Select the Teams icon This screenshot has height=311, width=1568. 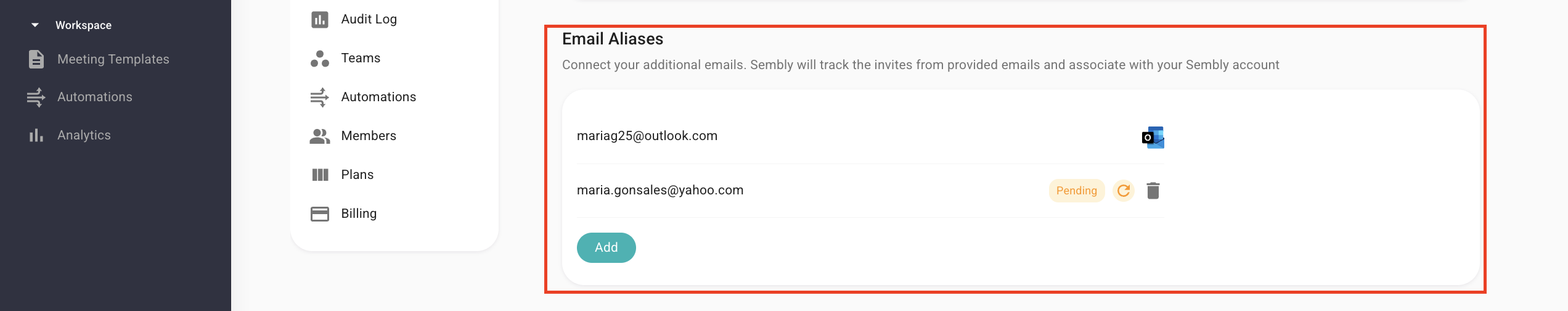[320, 59]
